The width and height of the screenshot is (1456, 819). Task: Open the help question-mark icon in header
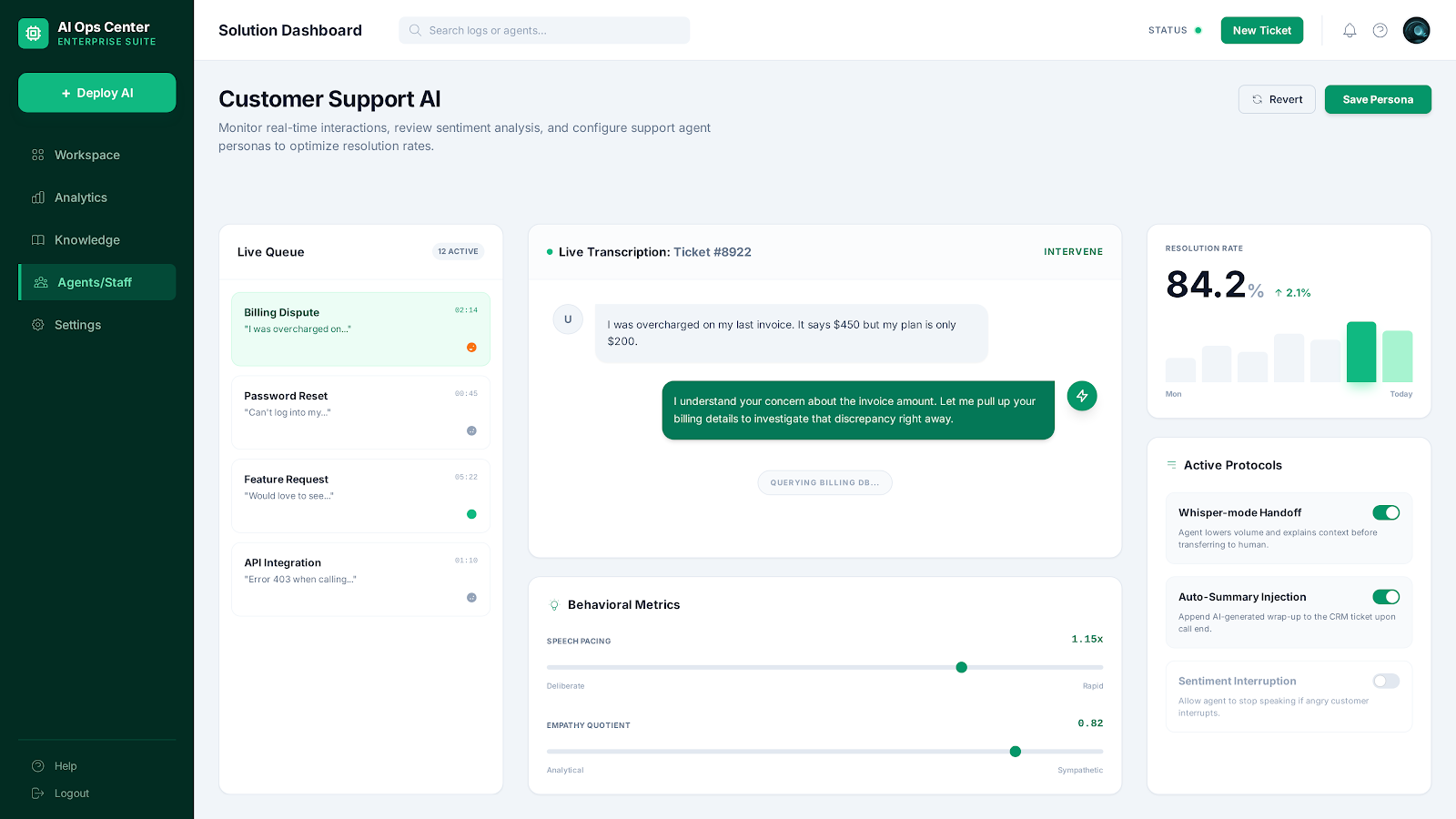tap(1380, 30)
